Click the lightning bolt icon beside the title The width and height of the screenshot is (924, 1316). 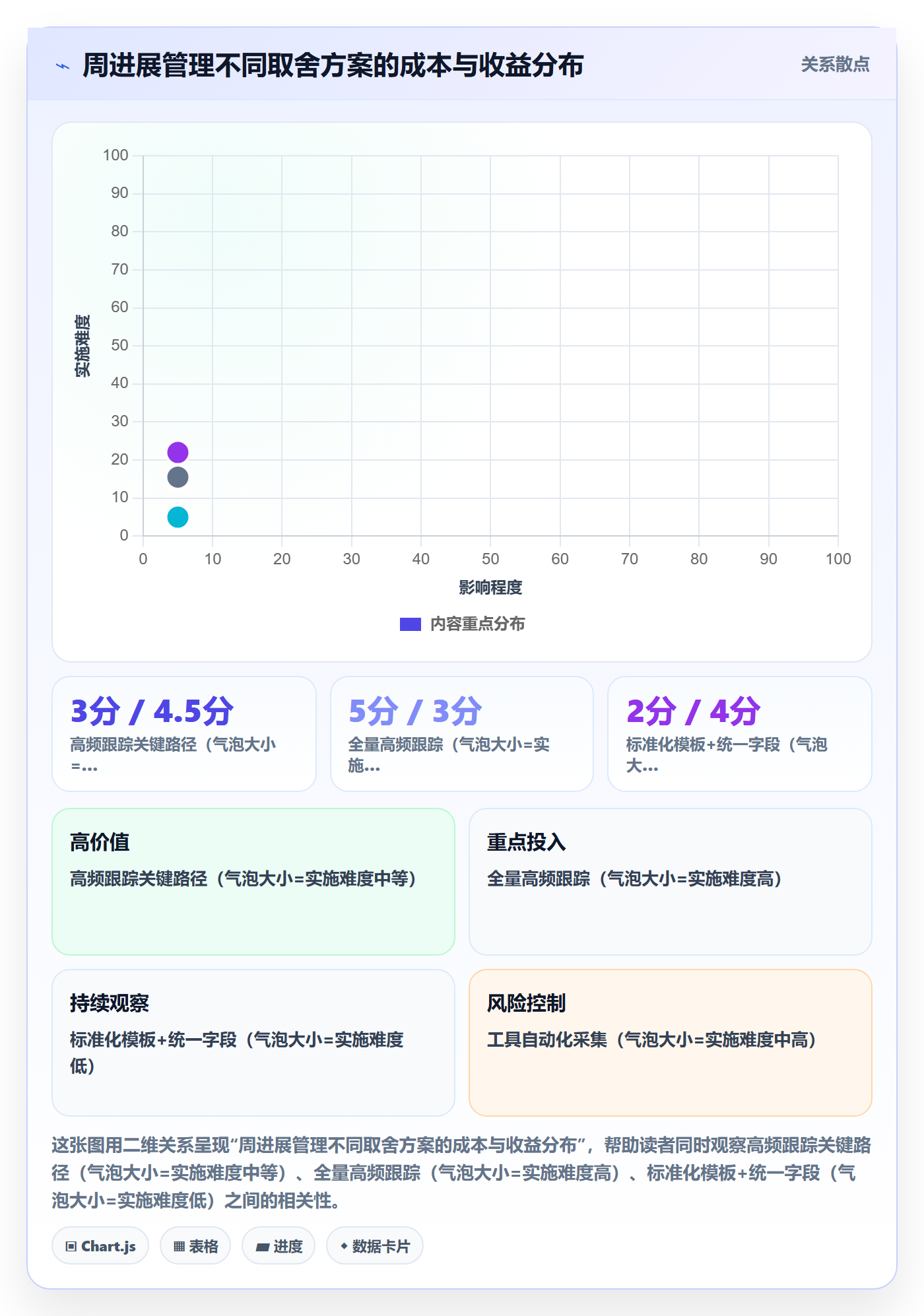(x=63, y=66)
